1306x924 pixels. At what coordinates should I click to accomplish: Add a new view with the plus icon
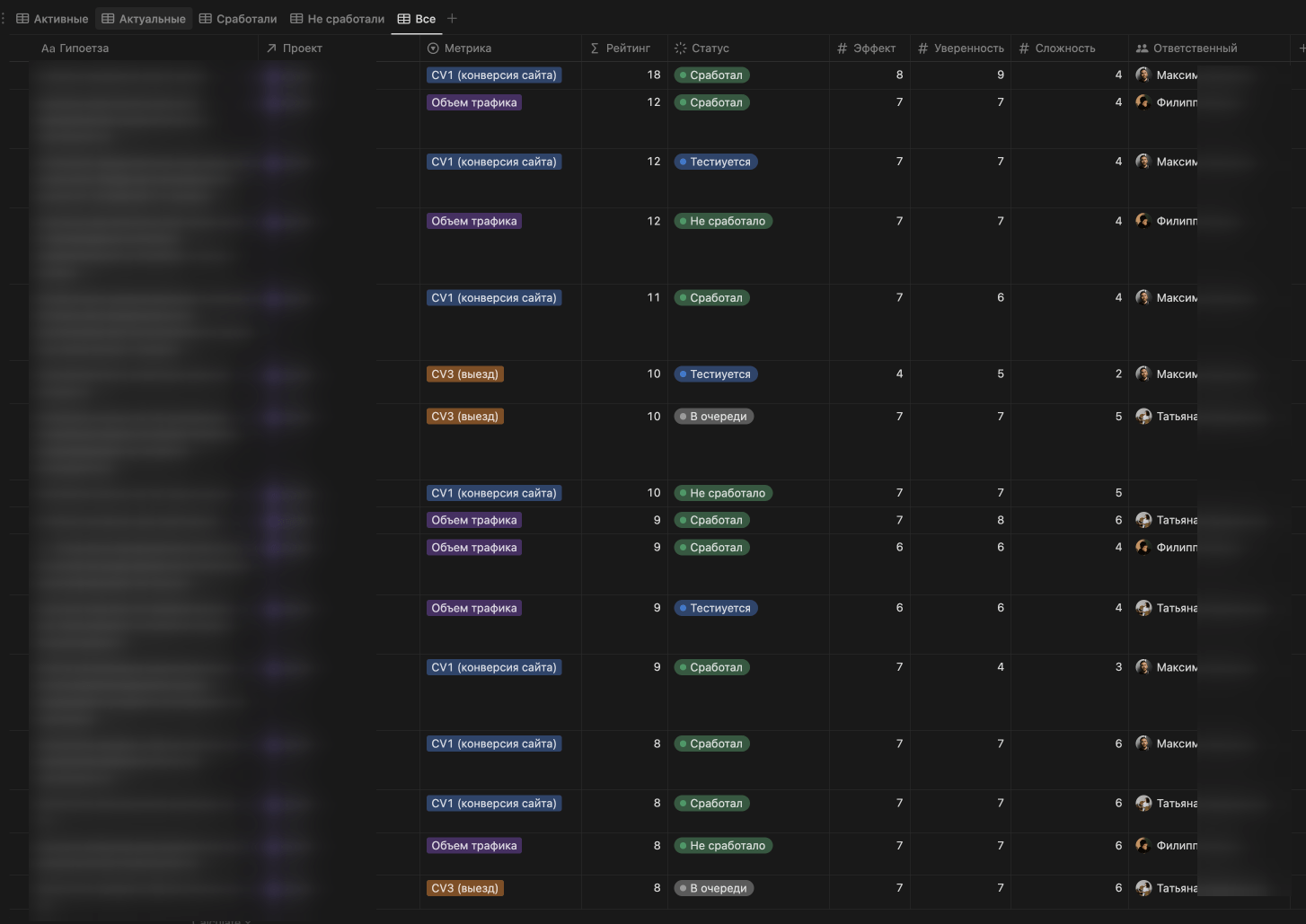(x=452, y=19)
